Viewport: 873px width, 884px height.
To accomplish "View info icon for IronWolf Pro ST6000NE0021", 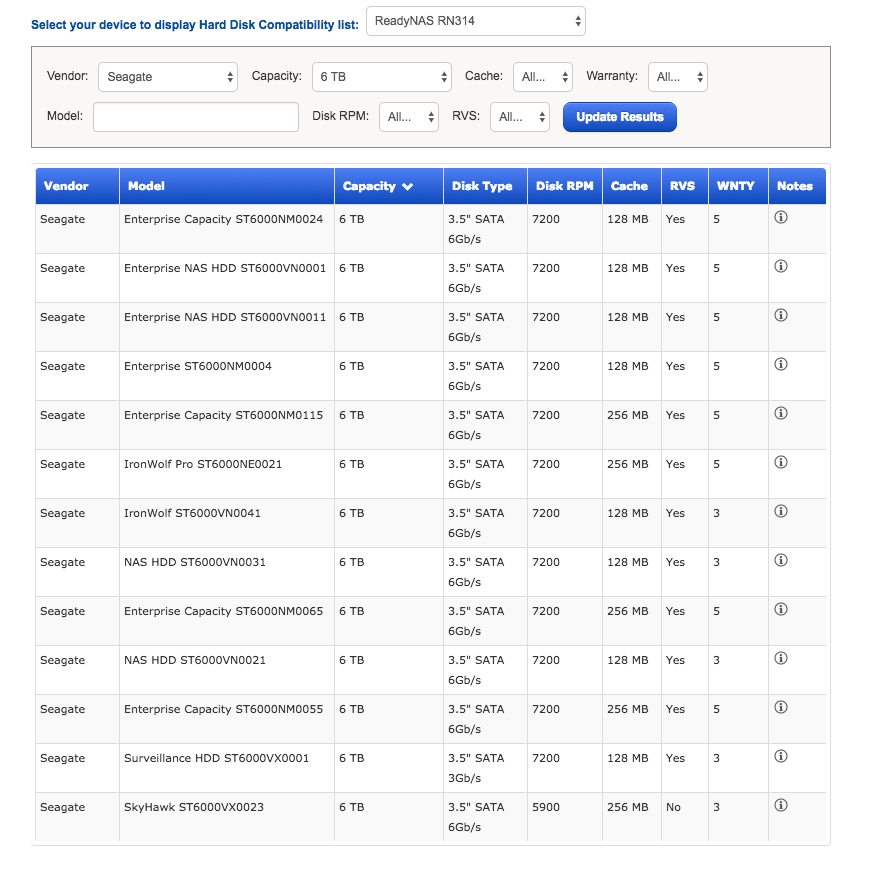I will (781, 462).
